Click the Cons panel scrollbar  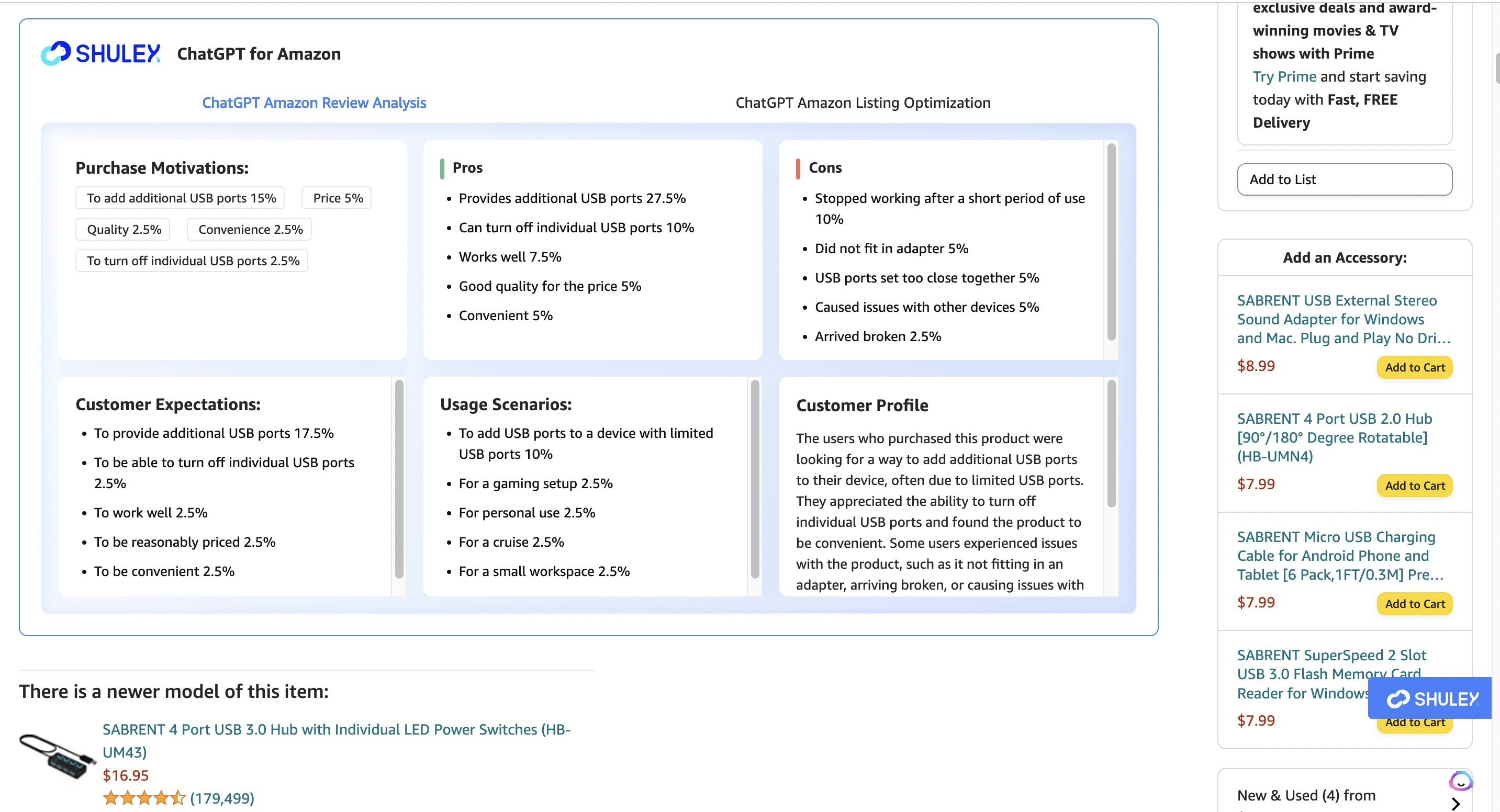click(1111, 242)
